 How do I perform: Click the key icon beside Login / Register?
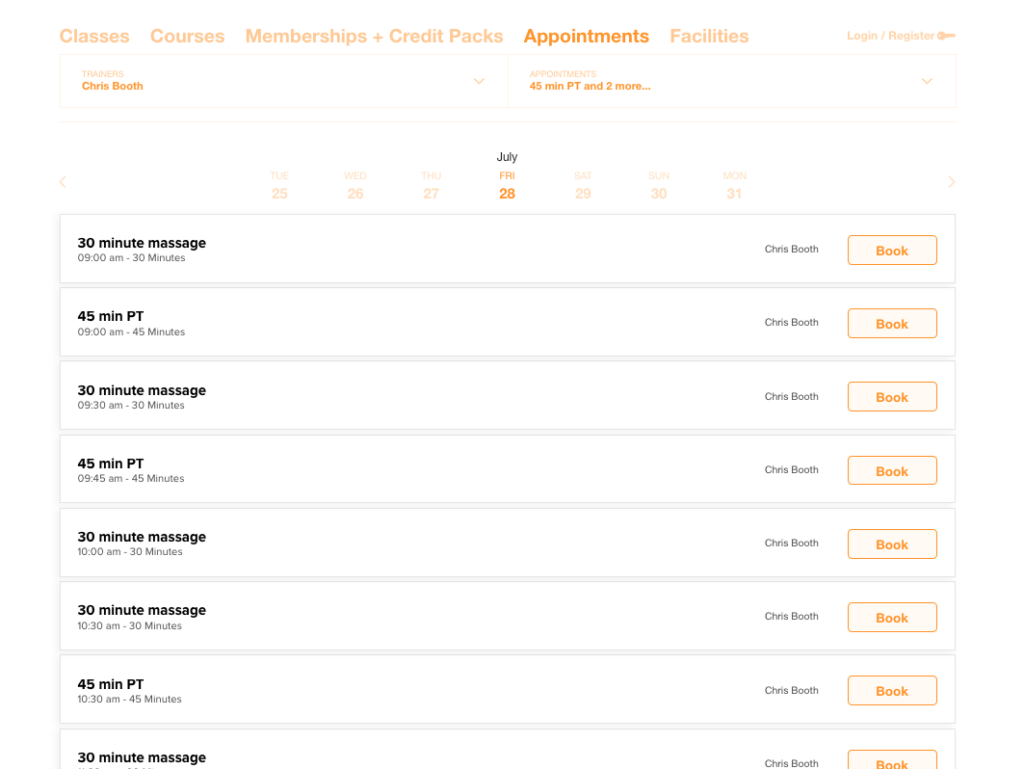coord(946,36)
